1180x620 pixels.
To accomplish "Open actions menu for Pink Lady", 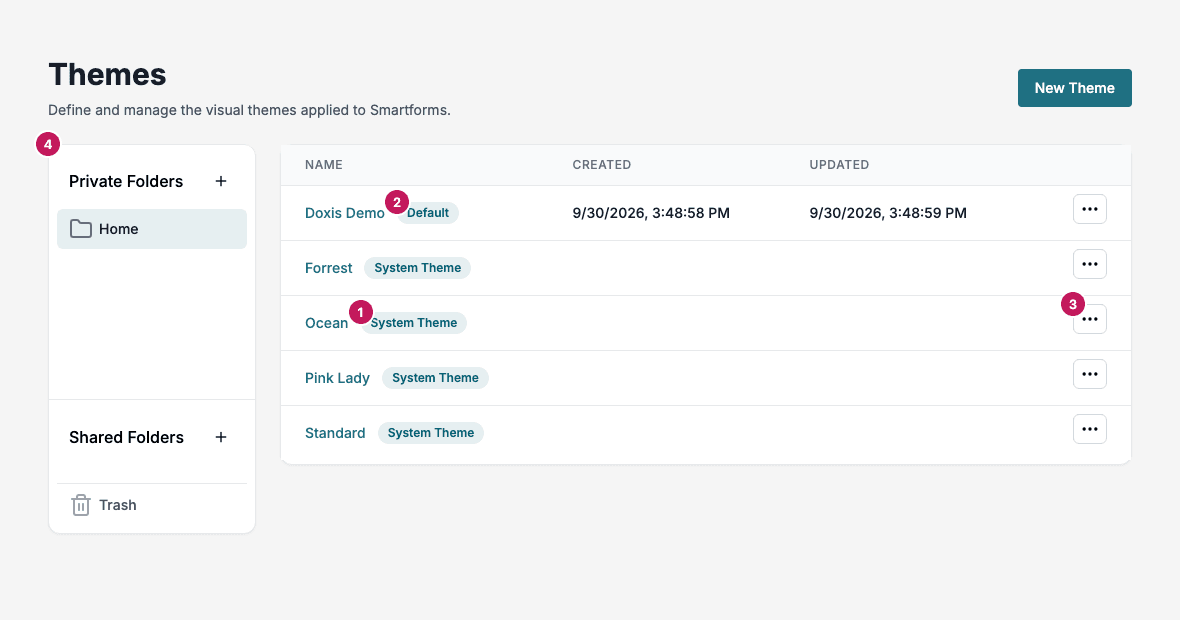I will tap(1090, 374).
